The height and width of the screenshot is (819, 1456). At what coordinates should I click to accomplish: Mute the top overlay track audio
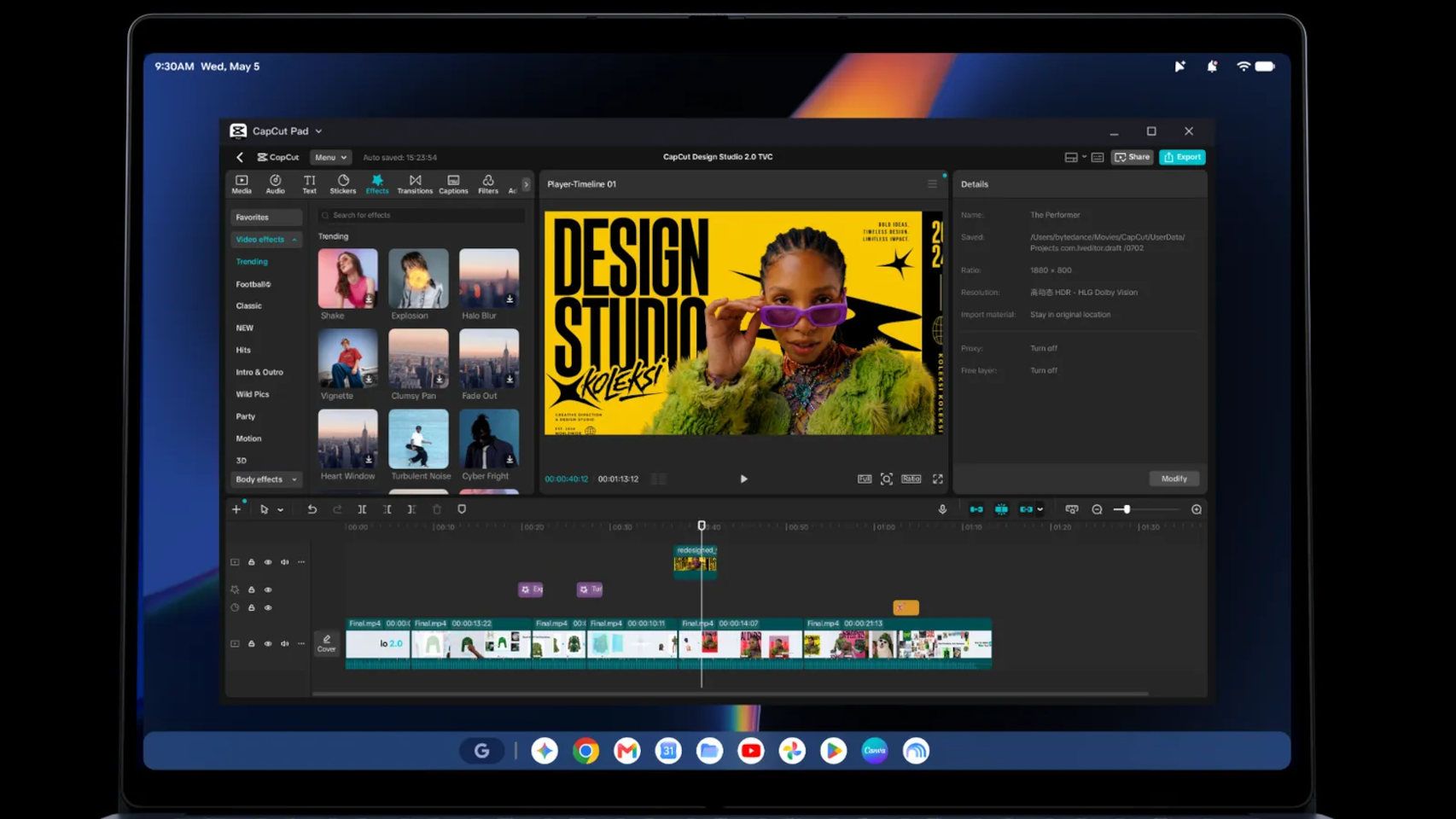285,562
